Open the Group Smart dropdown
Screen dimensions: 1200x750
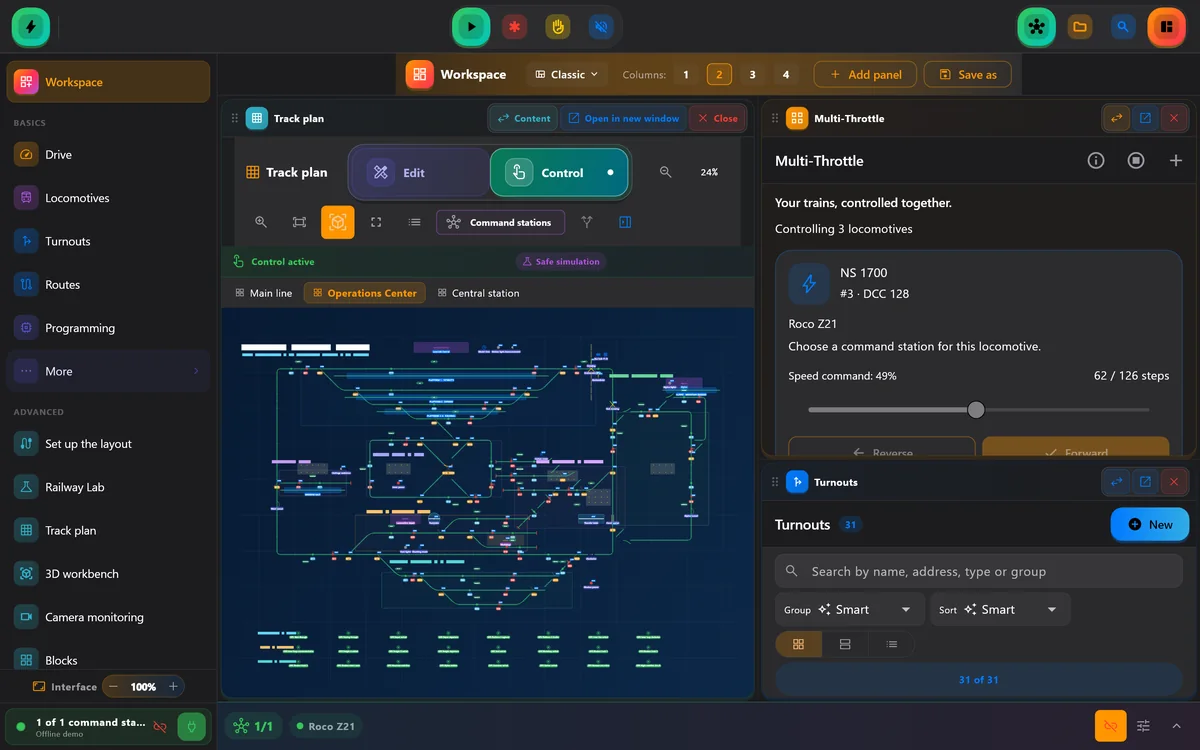pos(850,610)
